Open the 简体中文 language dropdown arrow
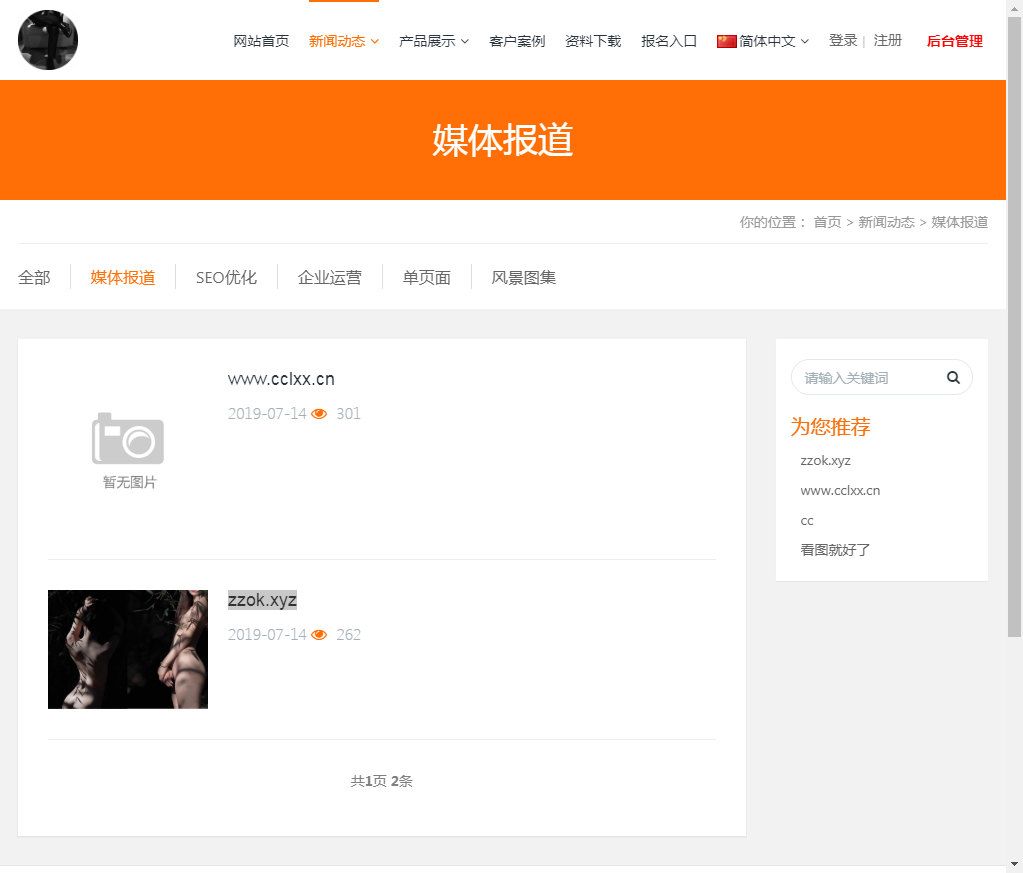The image size is (1023, 873). [x=805, y=41]
